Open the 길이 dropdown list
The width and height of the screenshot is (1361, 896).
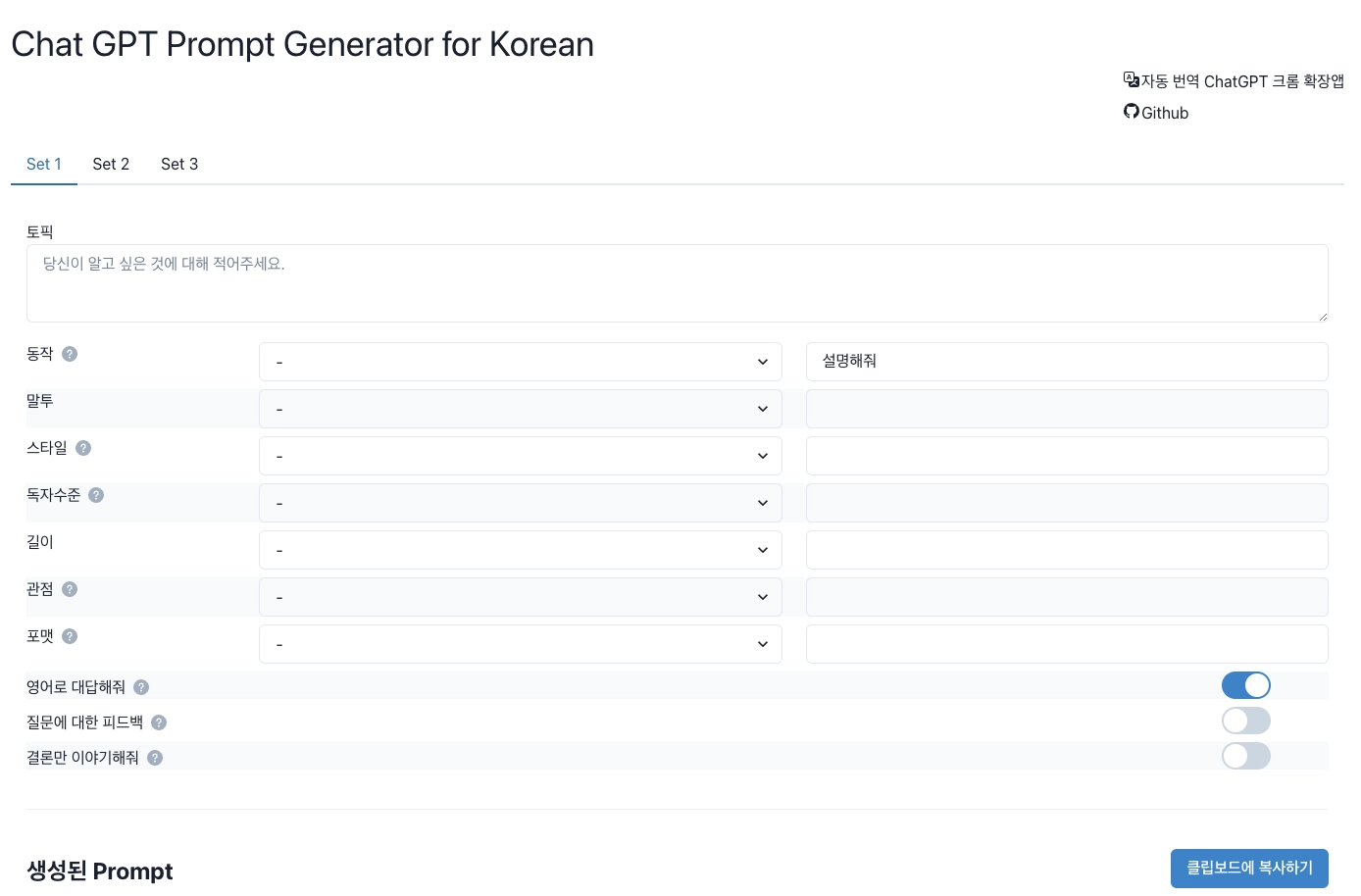click(x=521, y=550)
